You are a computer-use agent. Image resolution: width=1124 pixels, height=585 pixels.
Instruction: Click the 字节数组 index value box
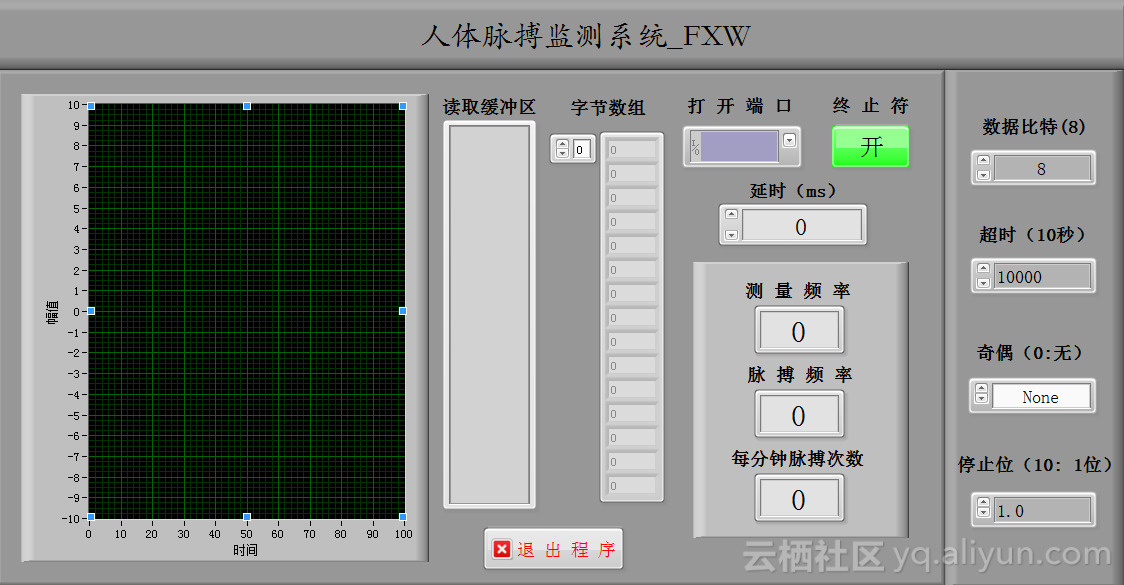(x=581, y=149)
